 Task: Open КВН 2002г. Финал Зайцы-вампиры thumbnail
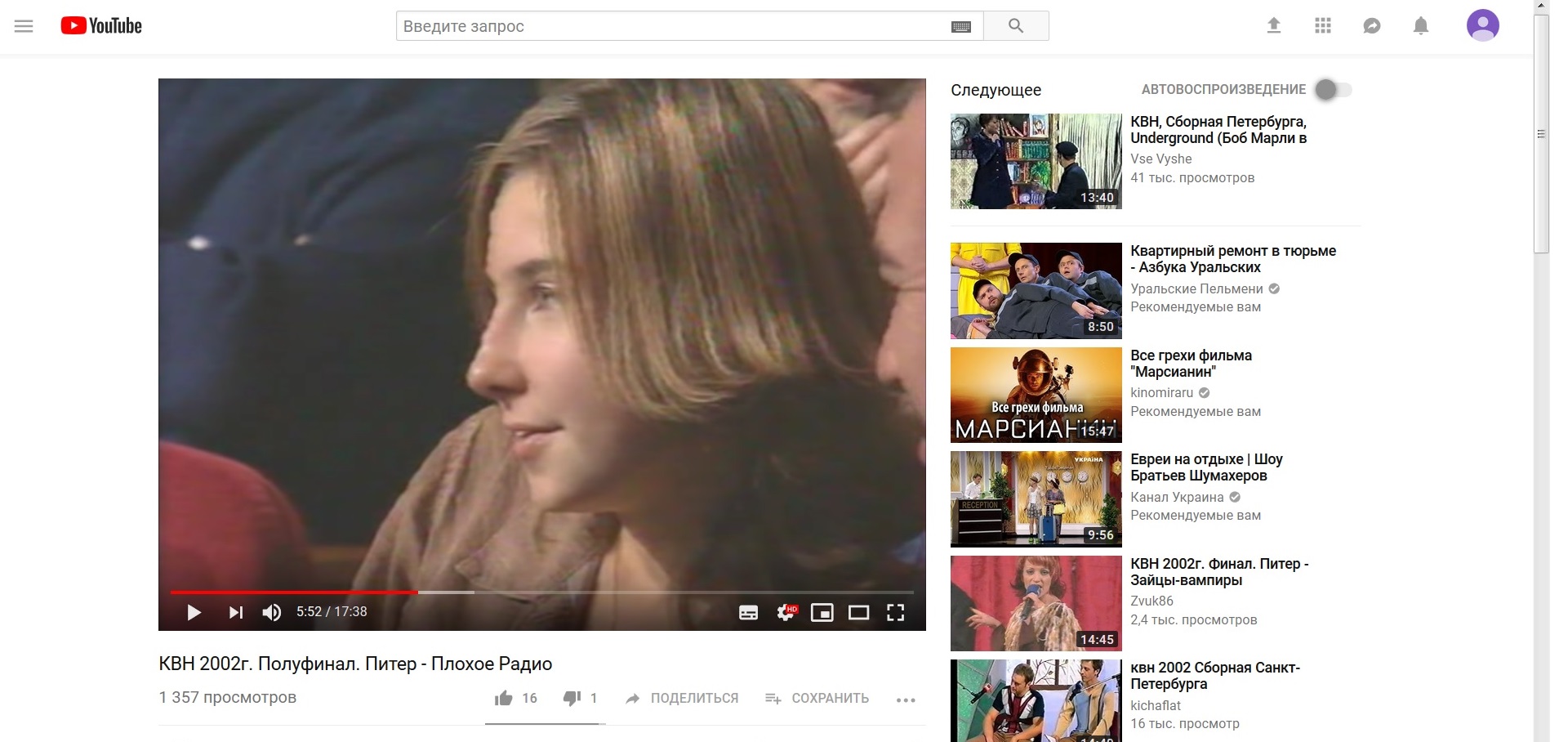click(x=1036, y=603)
